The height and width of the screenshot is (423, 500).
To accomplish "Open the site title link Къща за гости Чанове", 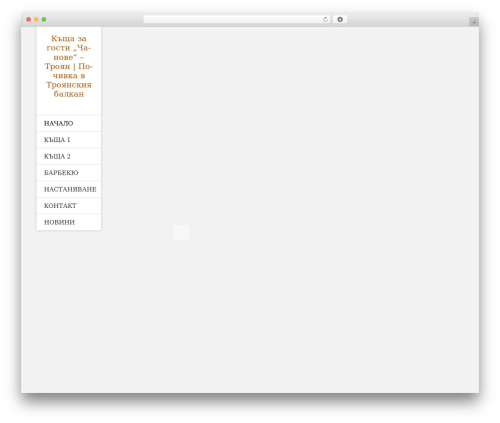I will 69,66.
